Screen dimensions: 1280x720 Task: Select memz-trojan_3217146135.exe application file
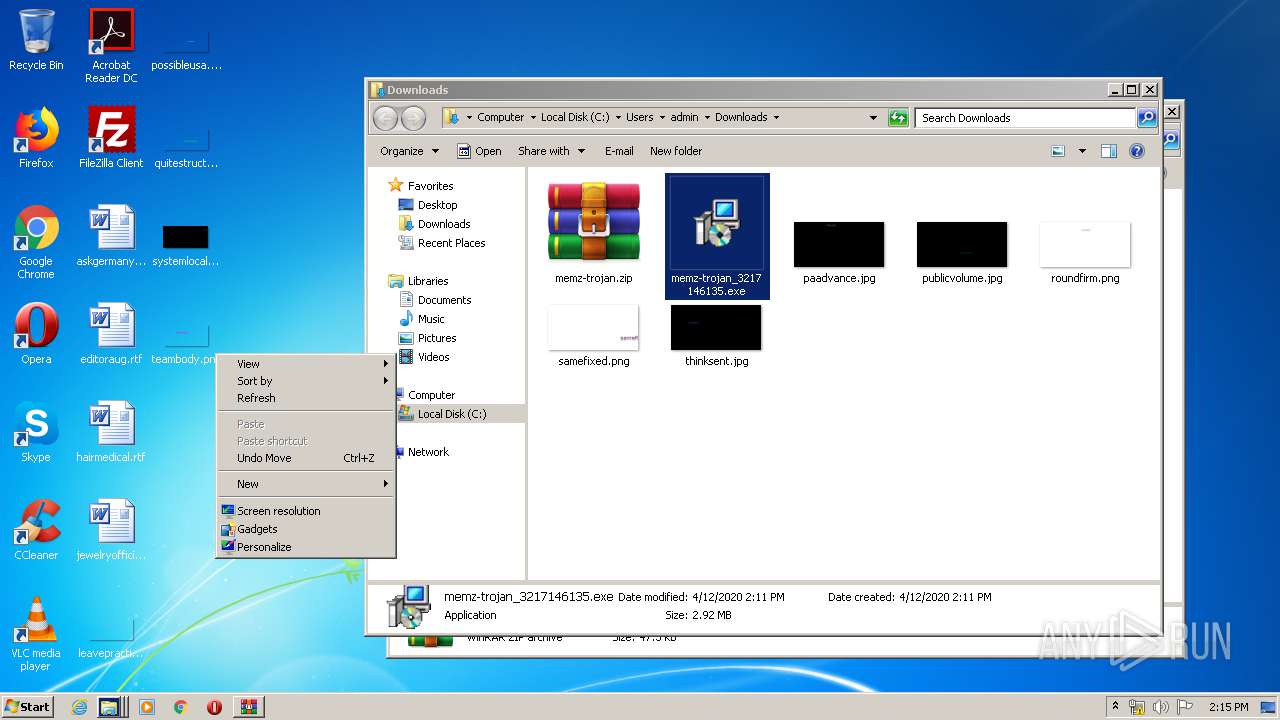tap(716, 237)
